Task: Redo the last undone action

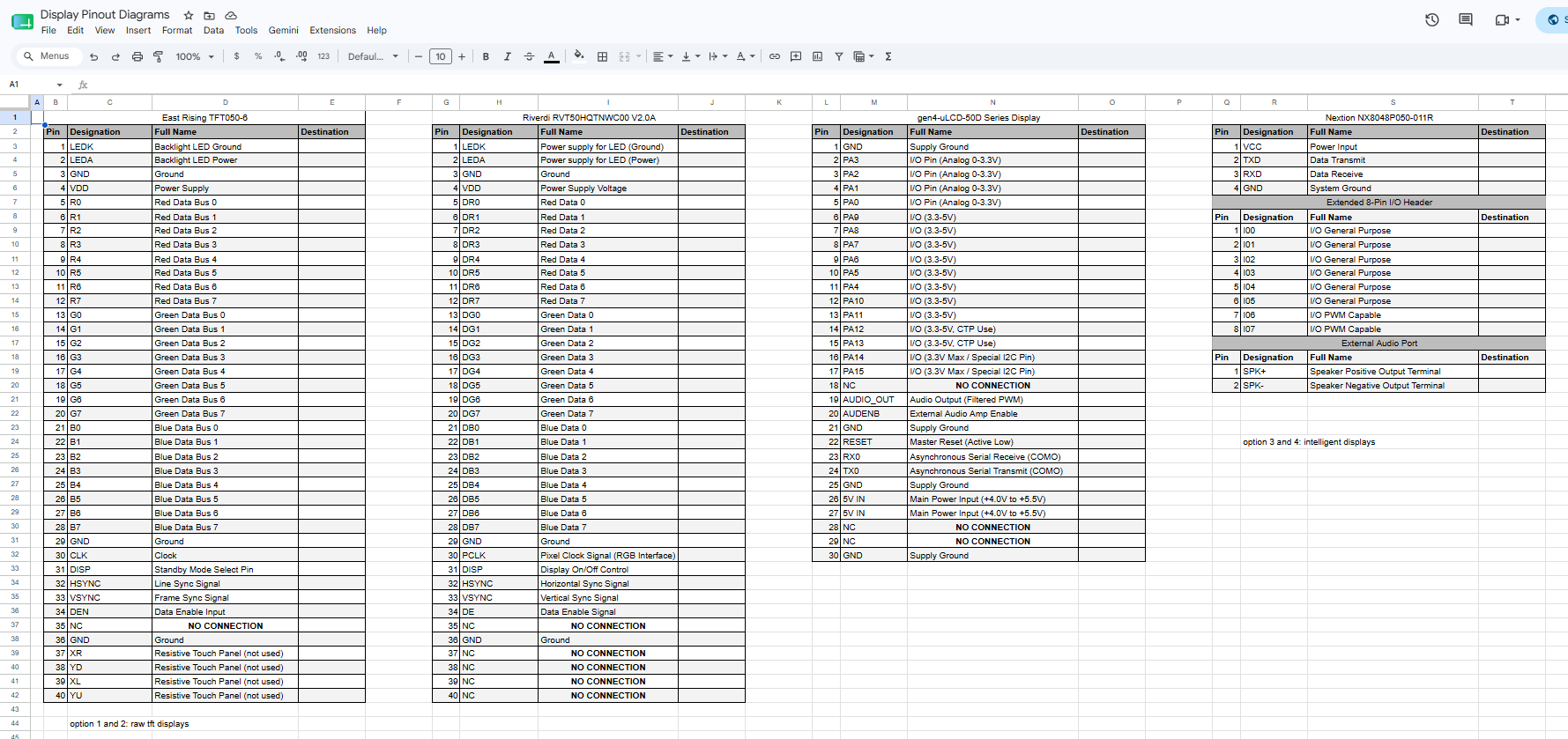Action: point(115,56)
